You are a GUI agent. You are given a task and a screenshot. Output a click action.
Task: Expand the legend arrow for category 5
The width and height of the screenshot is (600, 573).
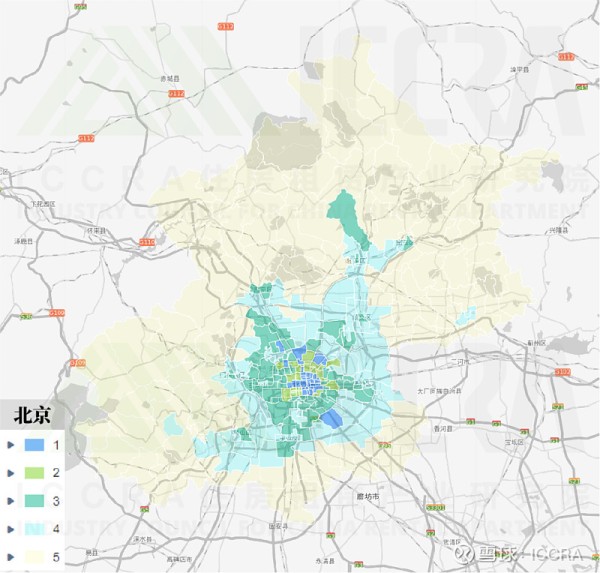pos(10,555)
